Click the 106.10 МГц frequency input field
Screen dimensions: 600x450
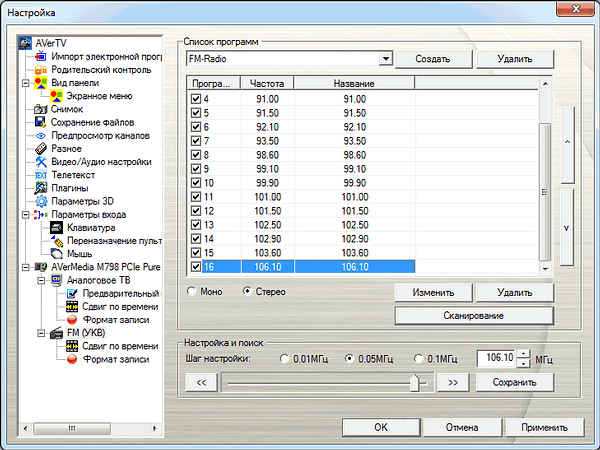[x=496, y=359]
